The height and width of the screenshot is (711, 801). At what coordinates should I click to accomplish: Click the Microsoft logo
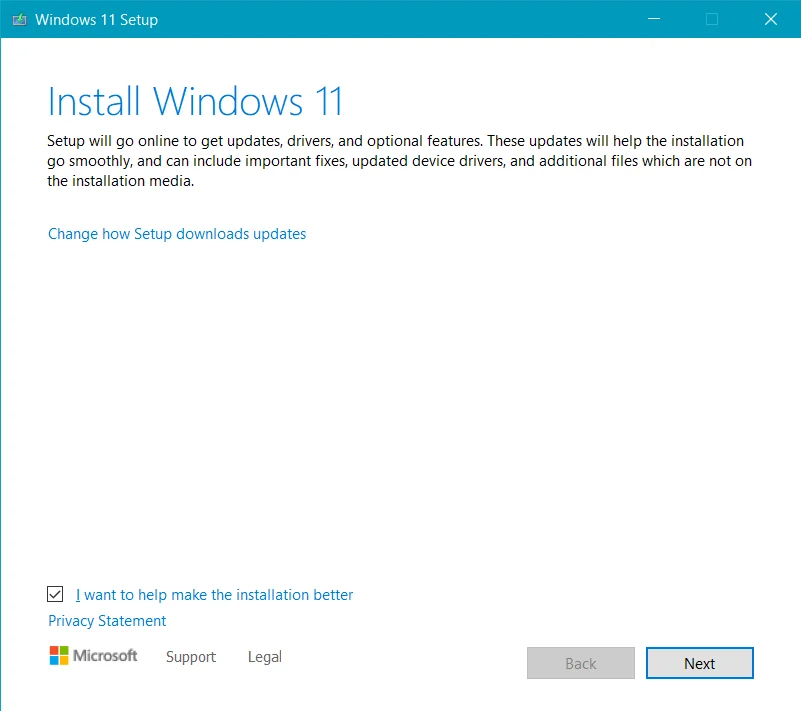coord(93,655)
